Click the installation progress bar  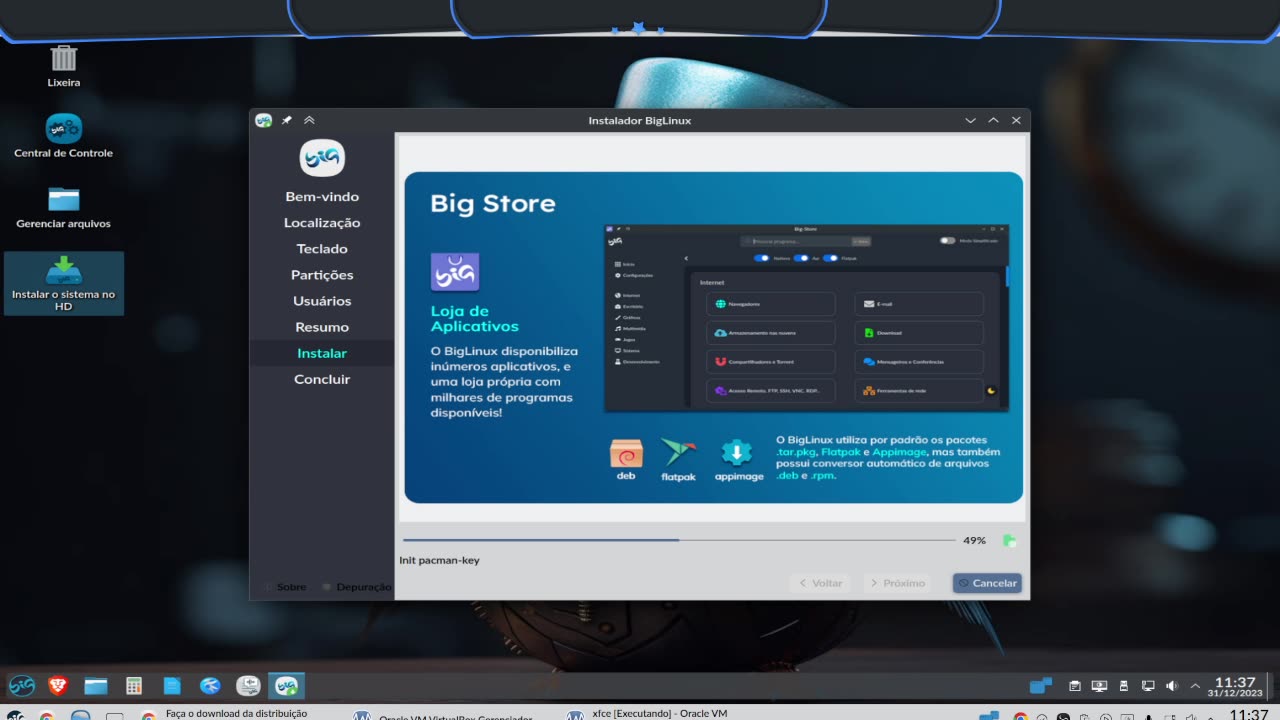679,540
